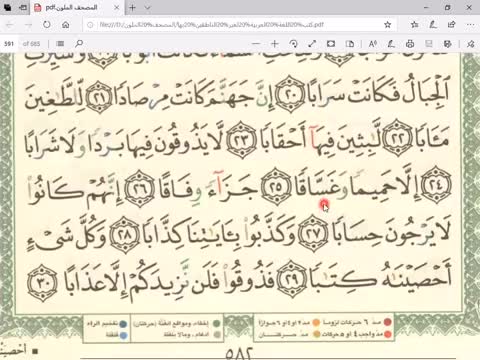Minimize the Edge window
The image size is (480, 360).
tap(427, 7)
